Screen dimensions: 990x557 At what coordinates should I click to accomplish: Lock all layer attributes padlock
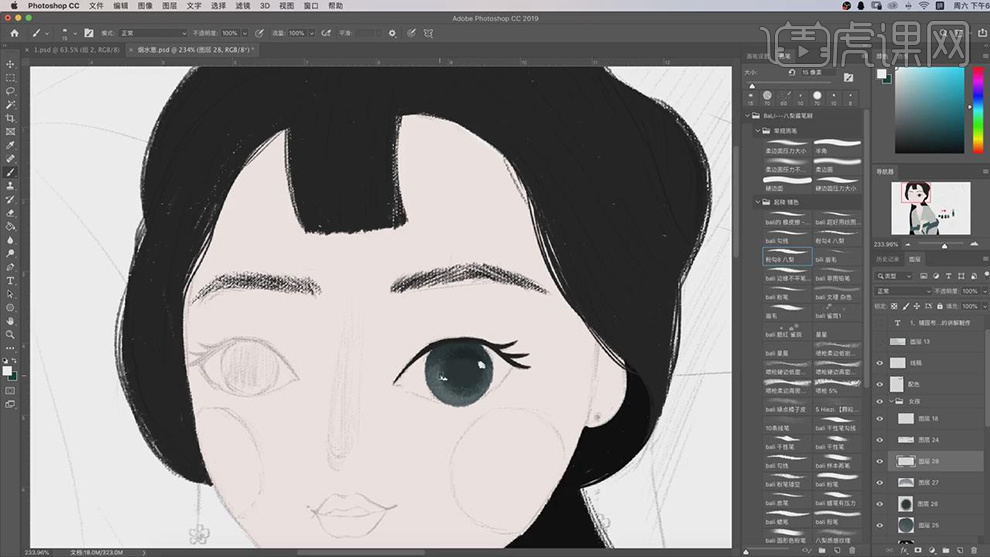pos(939,306)
